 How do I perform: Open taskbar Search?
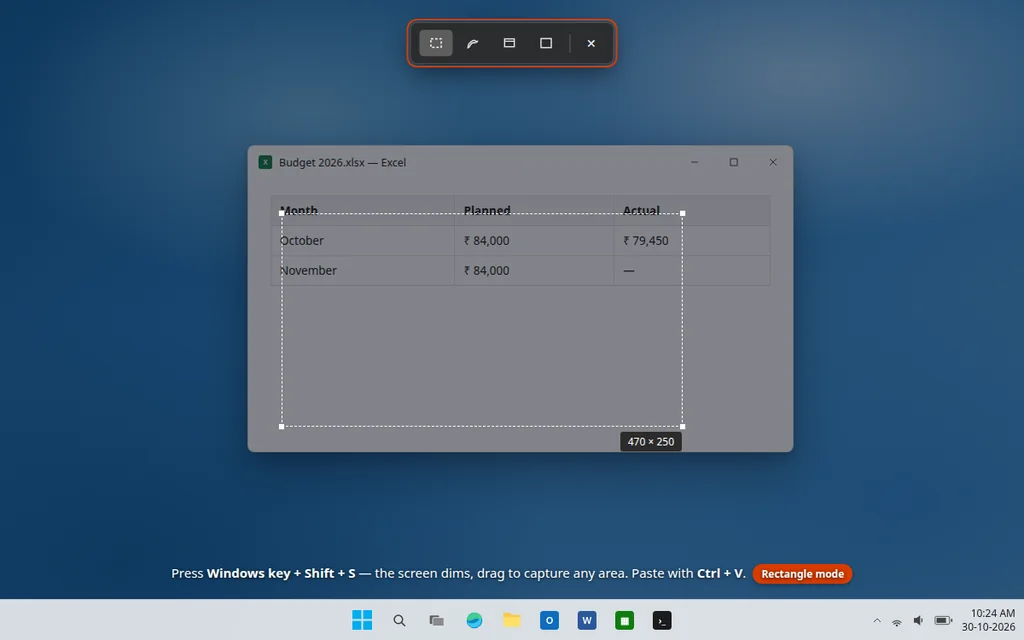point(399,620)
